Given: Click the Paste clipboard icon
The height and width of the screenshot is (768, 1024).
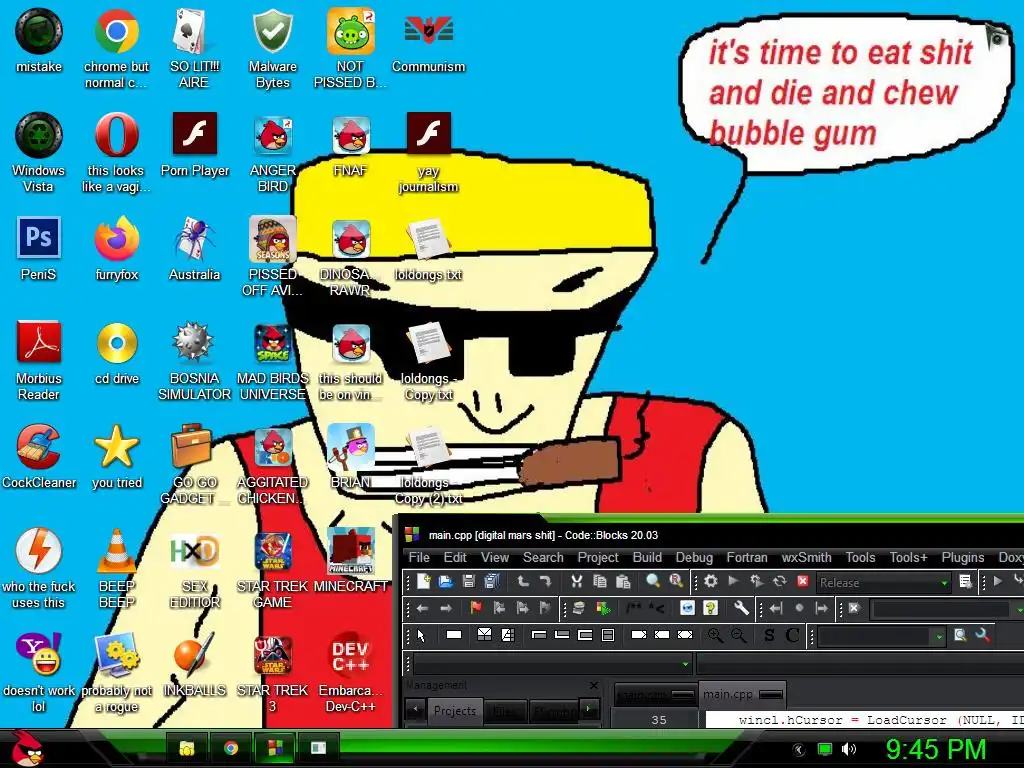Looking at the screenshot, I should click(623, 581).
